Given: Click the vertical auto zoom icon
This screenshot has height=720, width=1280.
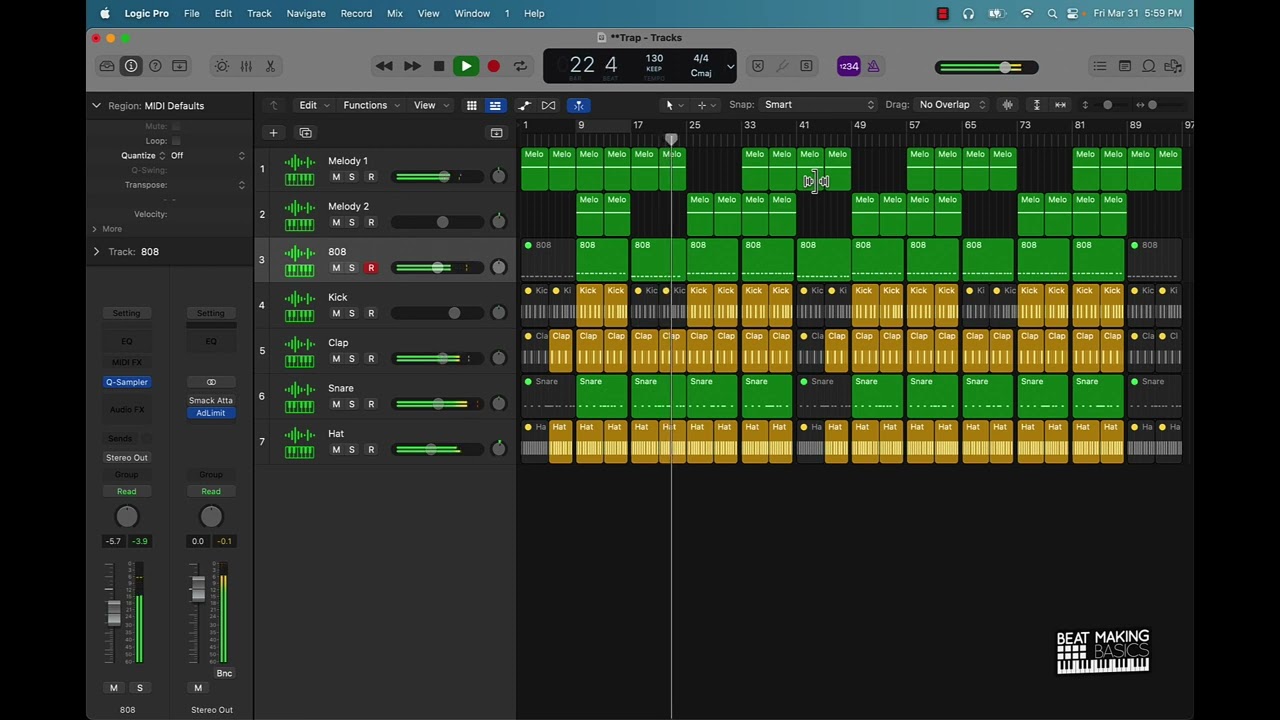Looking at the screenshot, I should coord(1036,105).
